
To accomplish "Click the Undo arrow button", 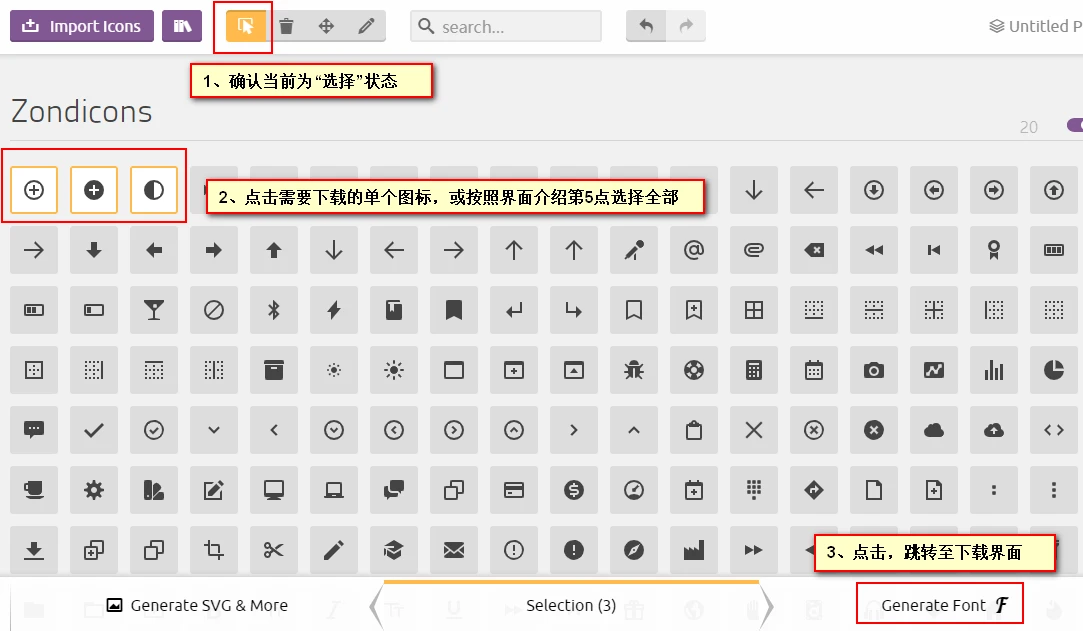I will pos(646,26).
